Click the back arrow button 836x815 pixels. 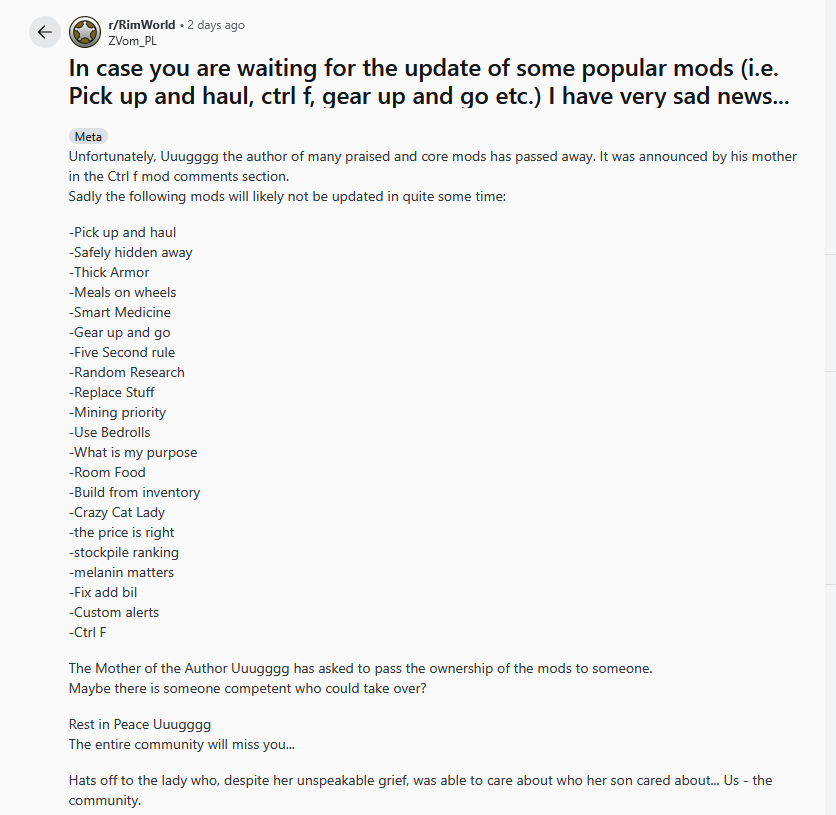(44, 32)
